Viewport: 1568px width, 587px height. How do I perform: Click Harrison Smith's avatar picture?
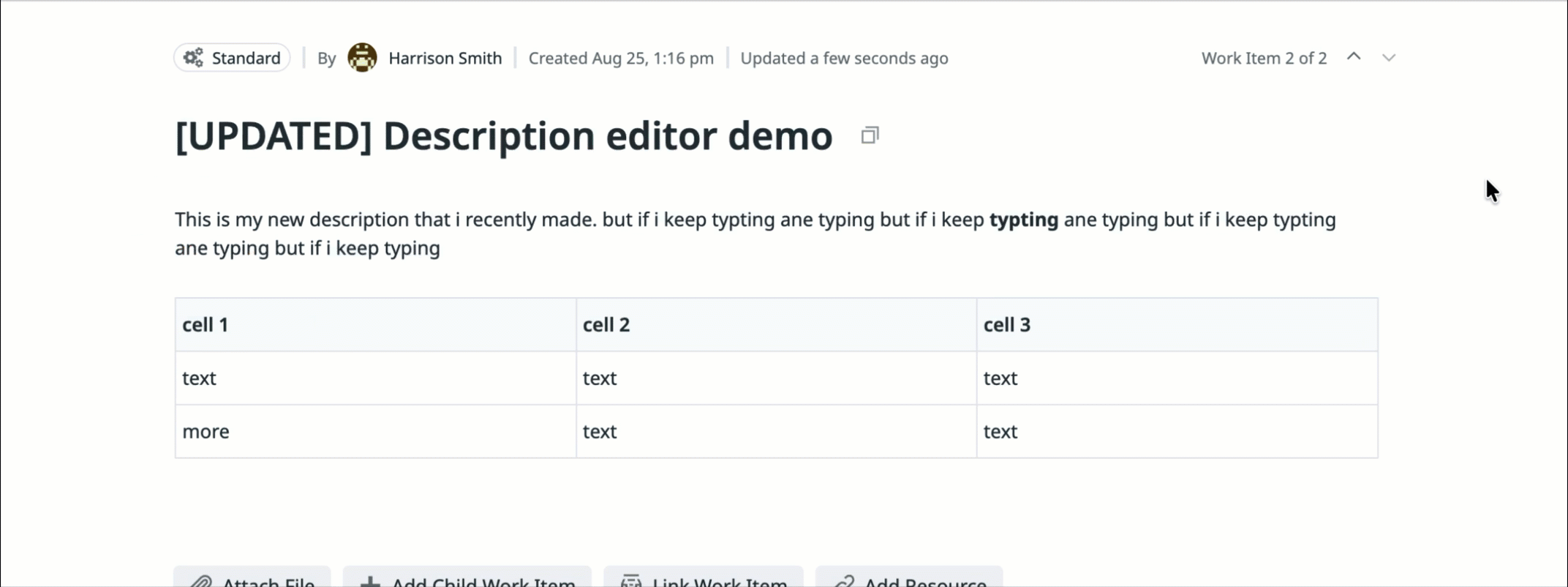coord(362,58)
